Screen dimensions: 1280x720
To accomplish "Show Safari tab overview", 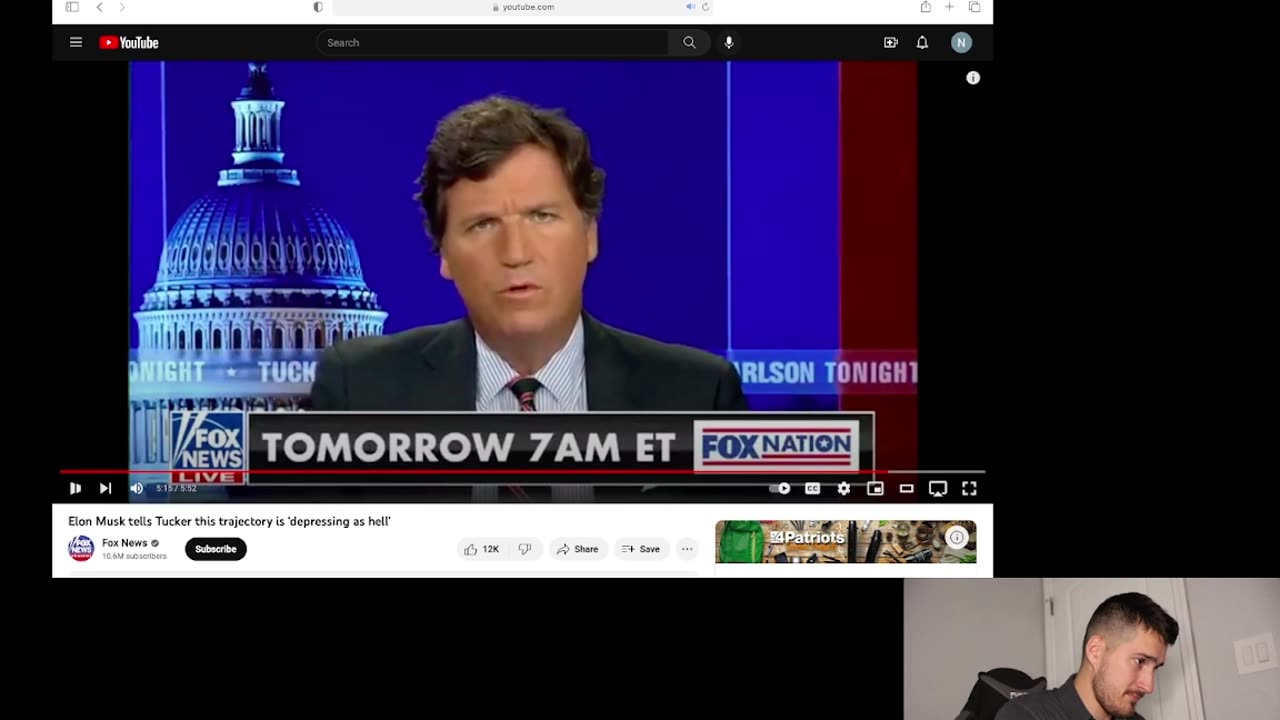I will 974,7.
